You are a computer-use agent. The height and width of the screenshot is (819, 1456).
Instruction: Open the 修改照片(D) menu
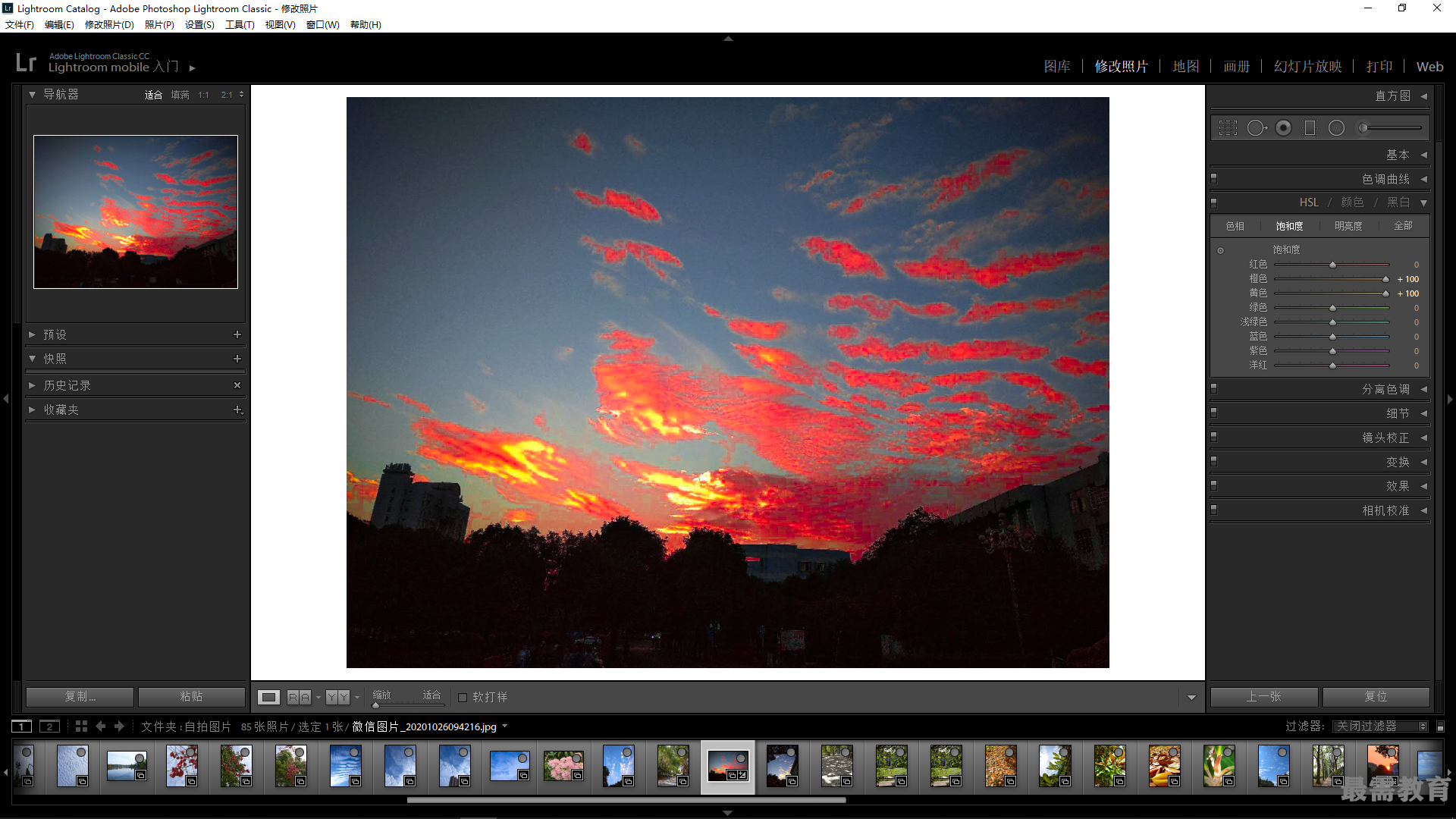pyautogui.click(x=109, y=25)
